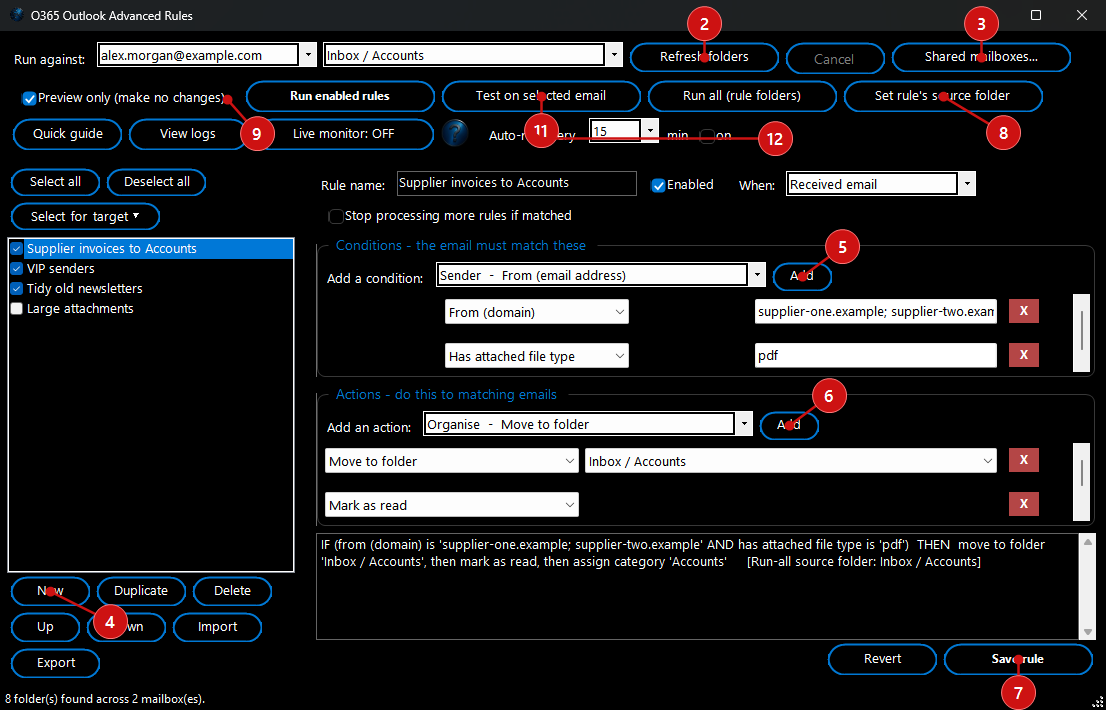This screenshot has width=1106, height=710.
Task: Open the Quick guide
Action: tap(68, 134)
